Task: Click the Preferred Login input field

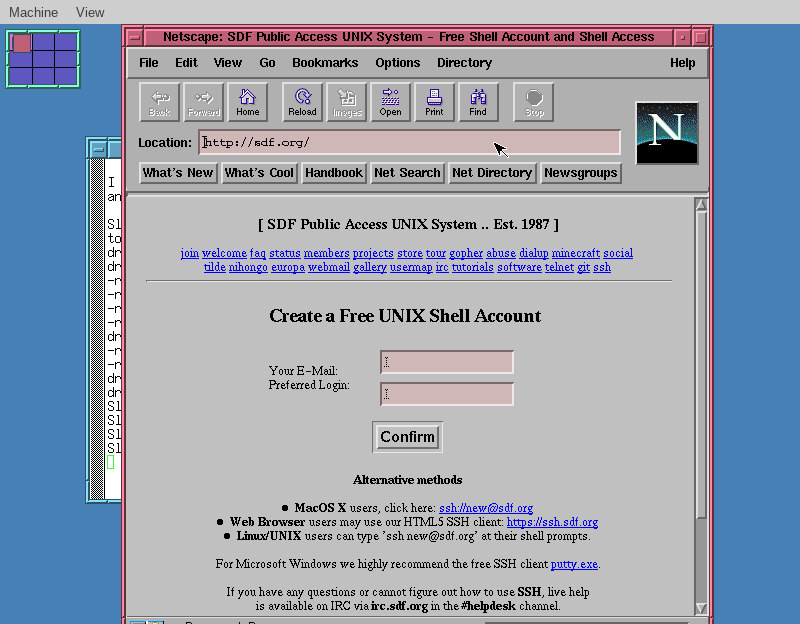Action: point(447,394)
